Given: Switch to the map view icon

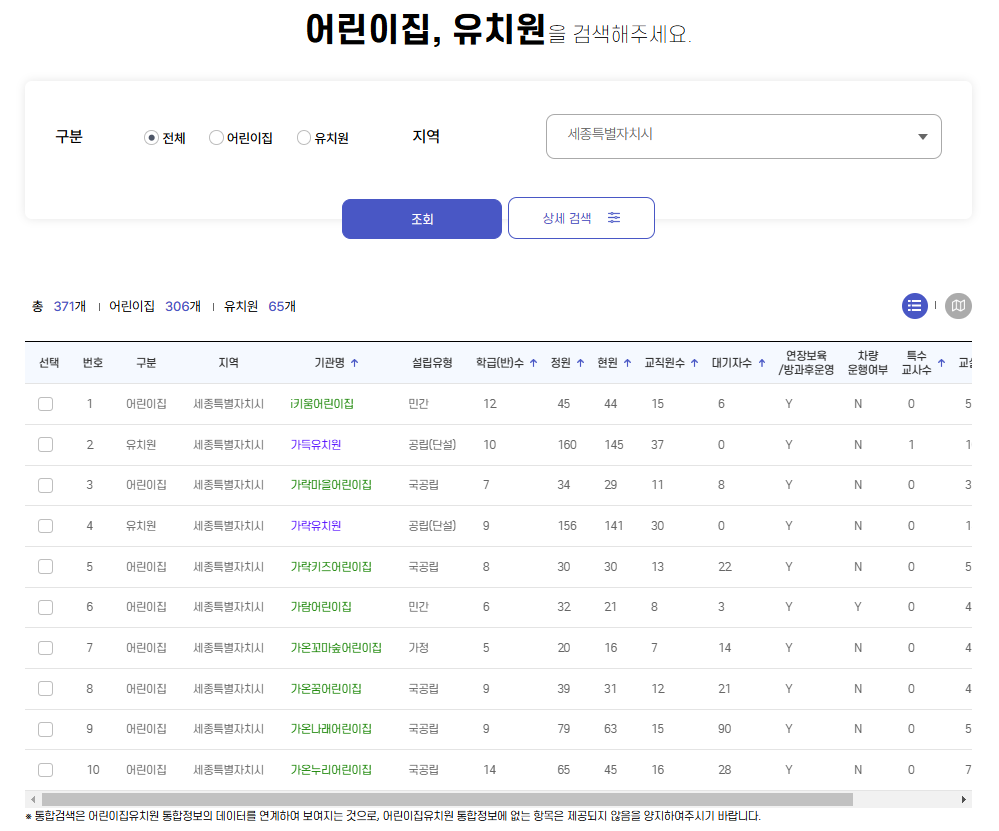Looking at the screenshot, I should coord(957,306).
